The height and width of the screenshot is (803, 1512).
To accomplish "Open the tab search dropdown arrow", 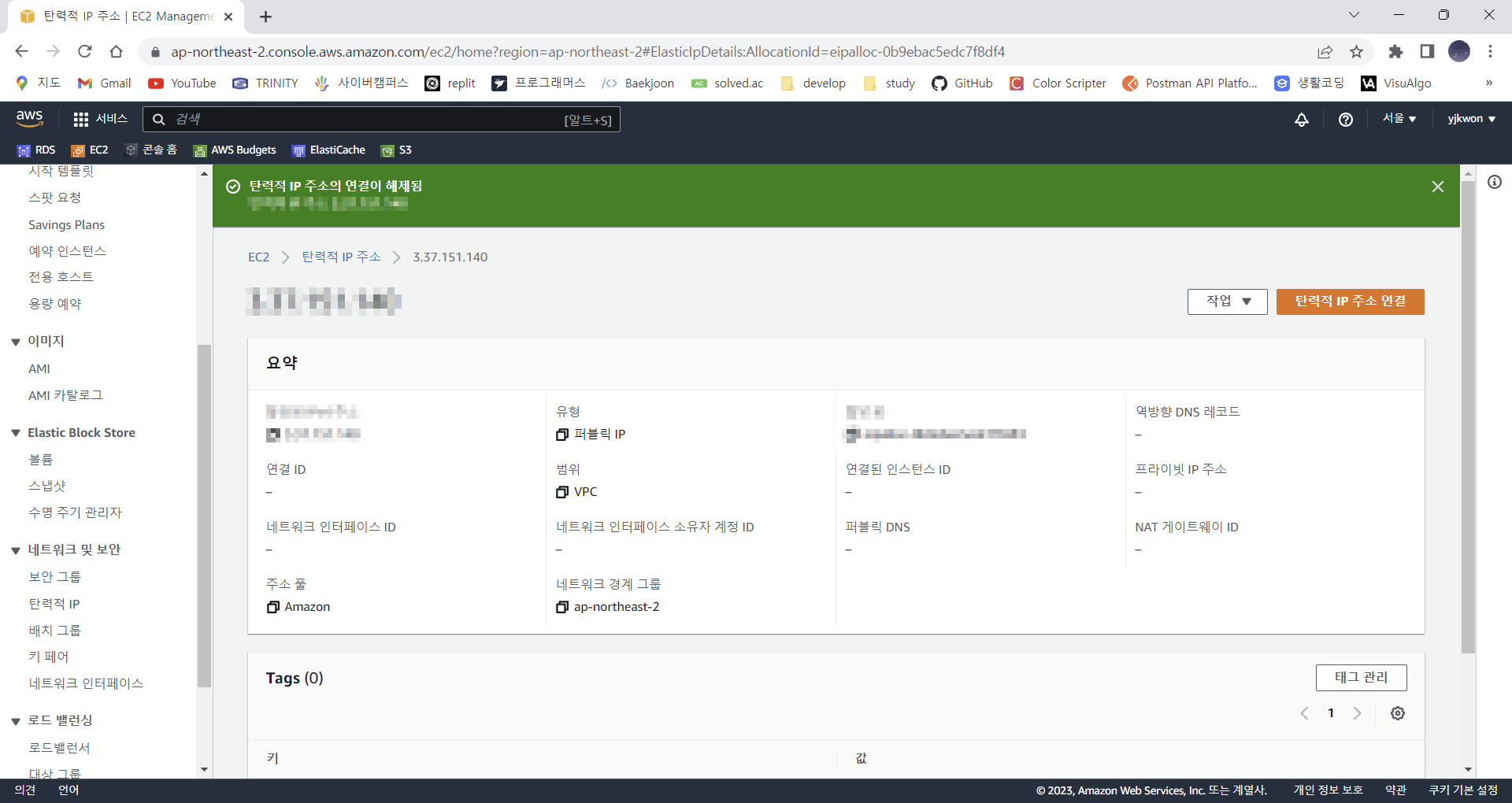I will tap(1354, 15).
